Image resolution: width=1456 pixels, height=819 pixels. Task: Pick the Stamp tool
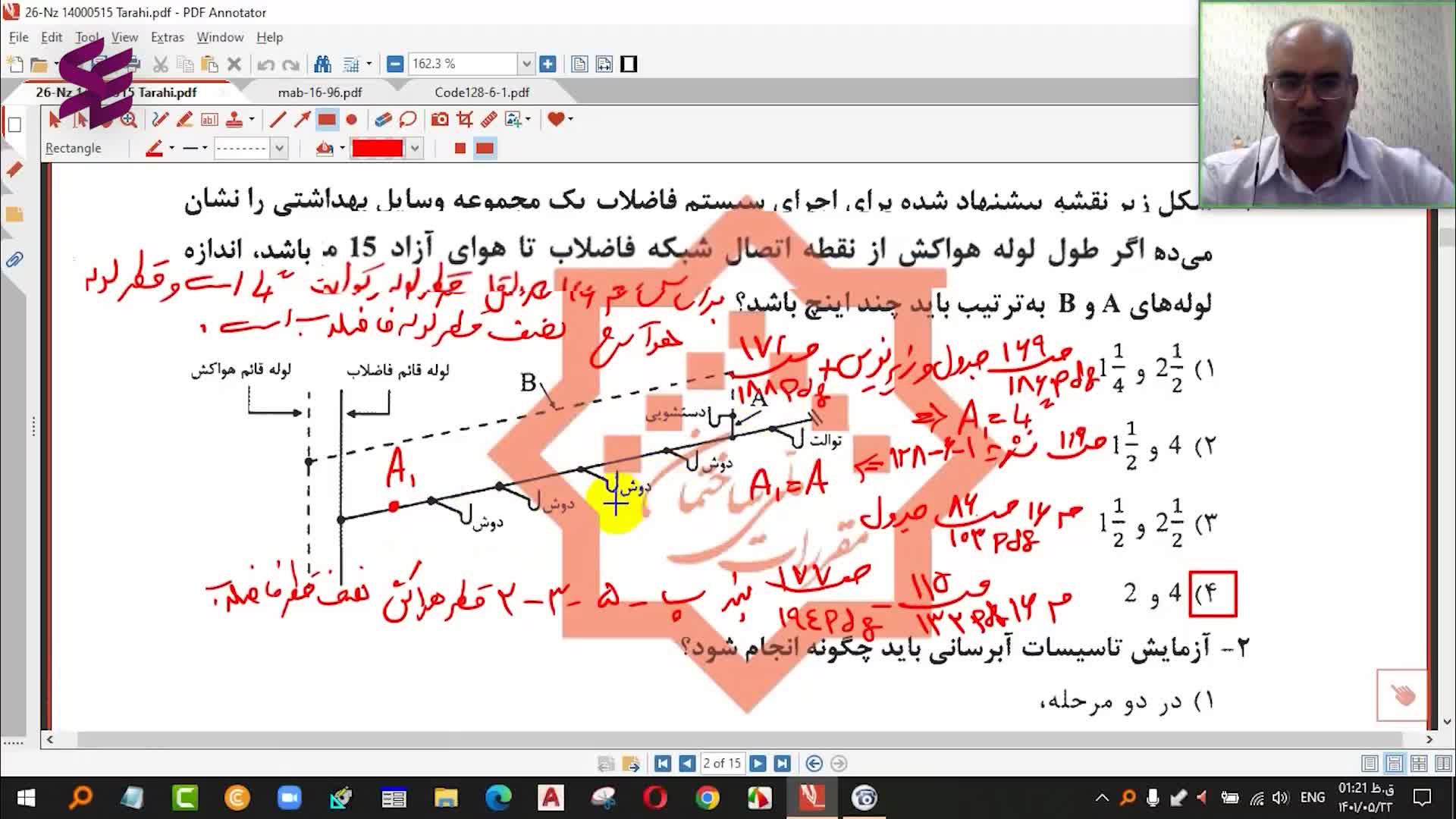click(x=234, y=119)
